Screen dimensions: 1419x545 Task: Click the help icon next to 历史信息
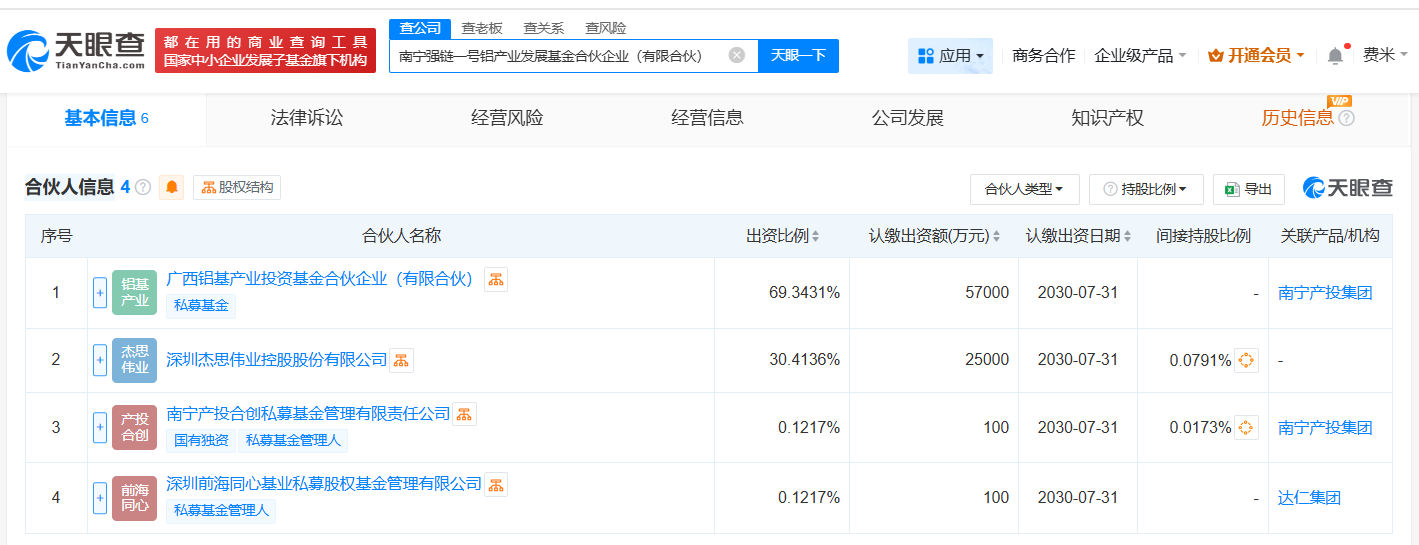click(1346, 119)
